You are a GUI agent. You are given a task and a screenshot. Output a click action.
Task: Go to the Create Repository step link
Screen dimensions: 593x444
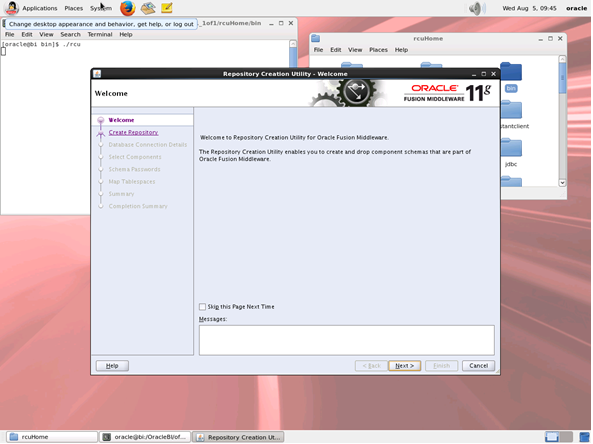coord(133,132)
